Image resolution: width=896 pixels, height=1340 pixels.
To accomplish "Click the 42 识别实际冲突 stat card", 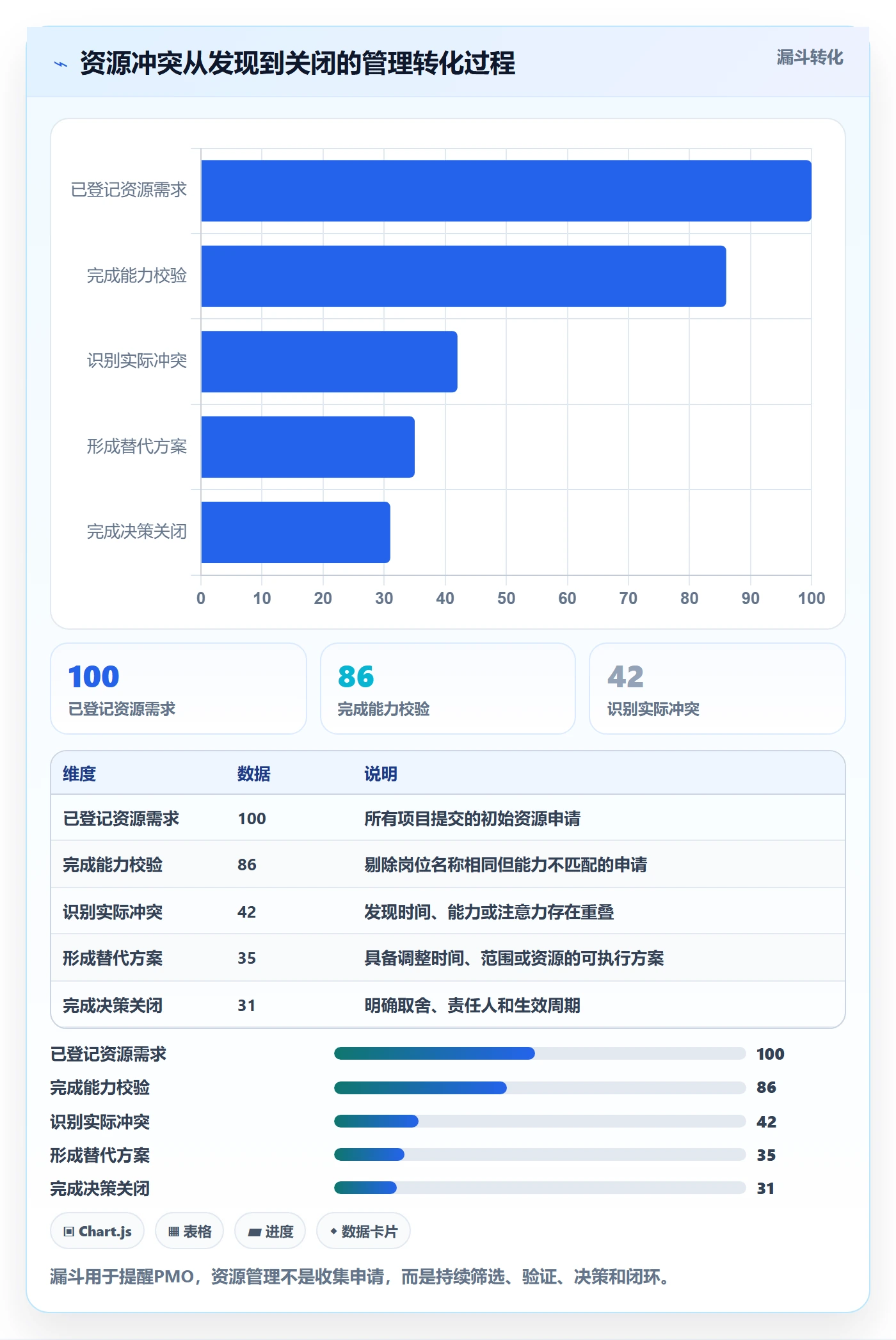I will point(717,689).
